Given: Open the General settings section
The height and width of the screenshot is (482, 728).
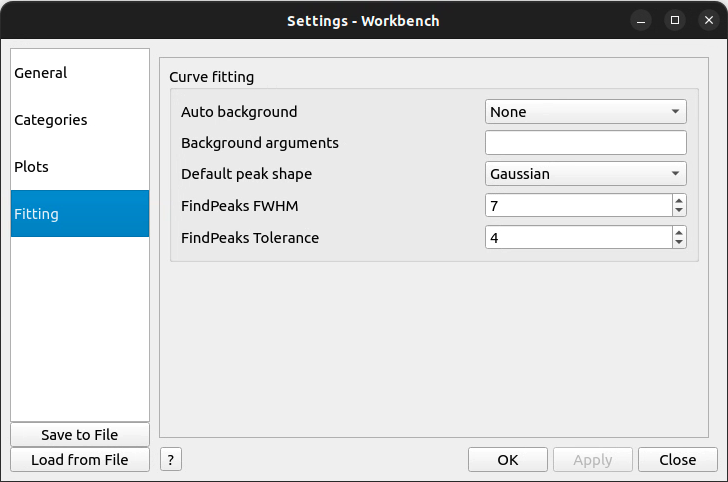Looking at the screenshot, I should [41, 73].
